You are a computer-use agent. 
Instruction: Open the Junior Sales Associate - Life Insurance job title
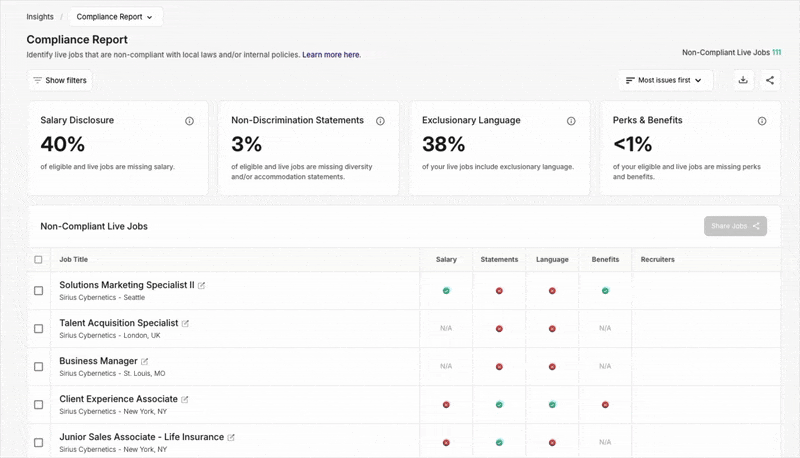pyautogui.click(x=141, y=437)
